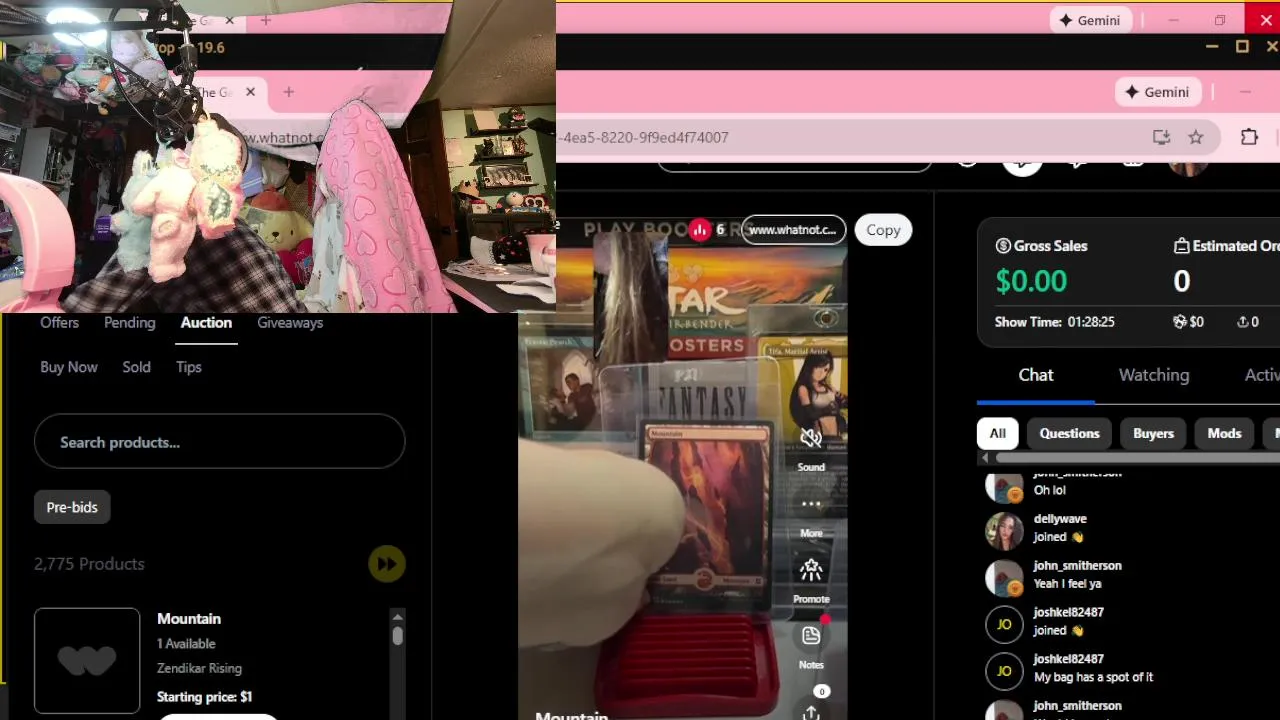The width and height of the screenshot is (1280, 720).
Task: Switch to the Offers tab
Action: pos(59,322)
